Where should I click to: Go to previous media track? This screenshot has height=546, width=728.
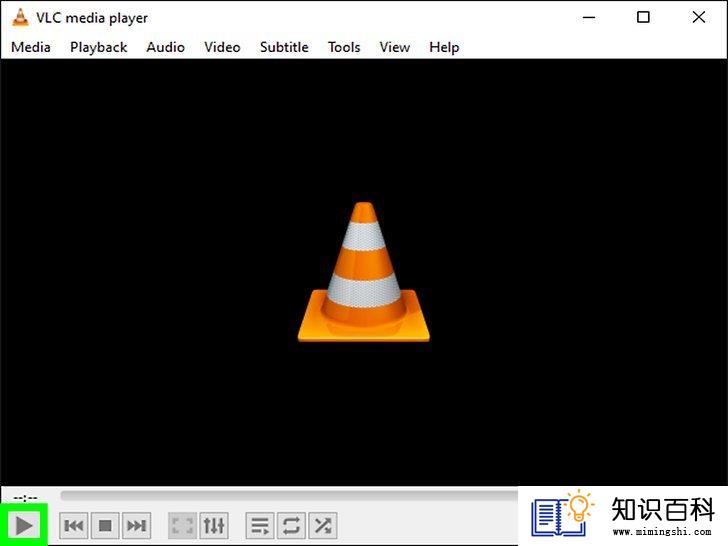click(x=73, y=526)
